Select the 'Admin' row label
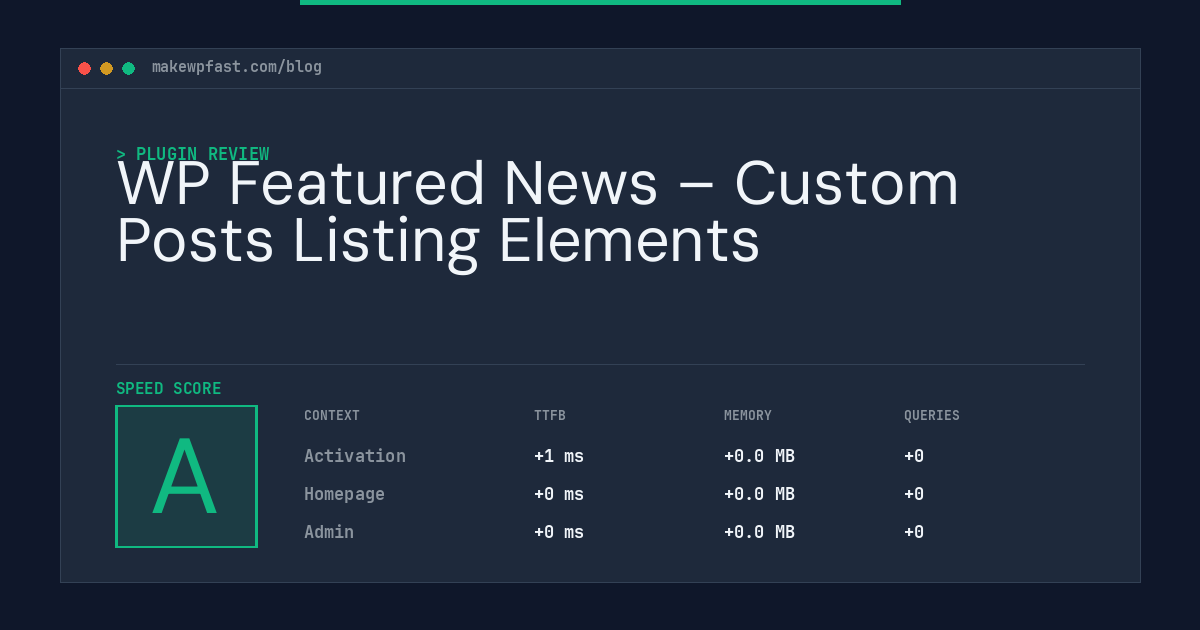Screen dimensions: 1200x630 click(x=329, y=532)
